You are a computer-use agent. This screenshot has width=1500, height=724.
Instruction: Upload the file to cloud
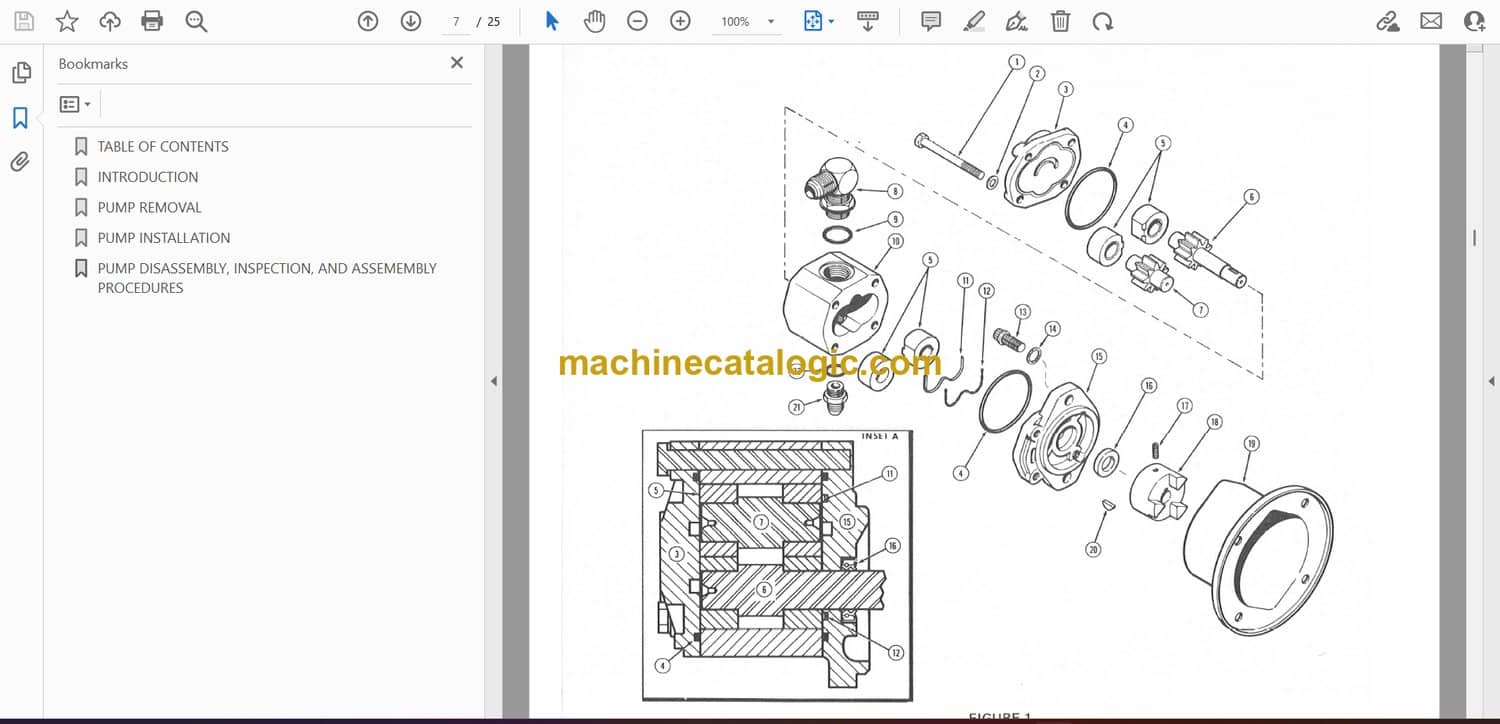tap(110, 21)
